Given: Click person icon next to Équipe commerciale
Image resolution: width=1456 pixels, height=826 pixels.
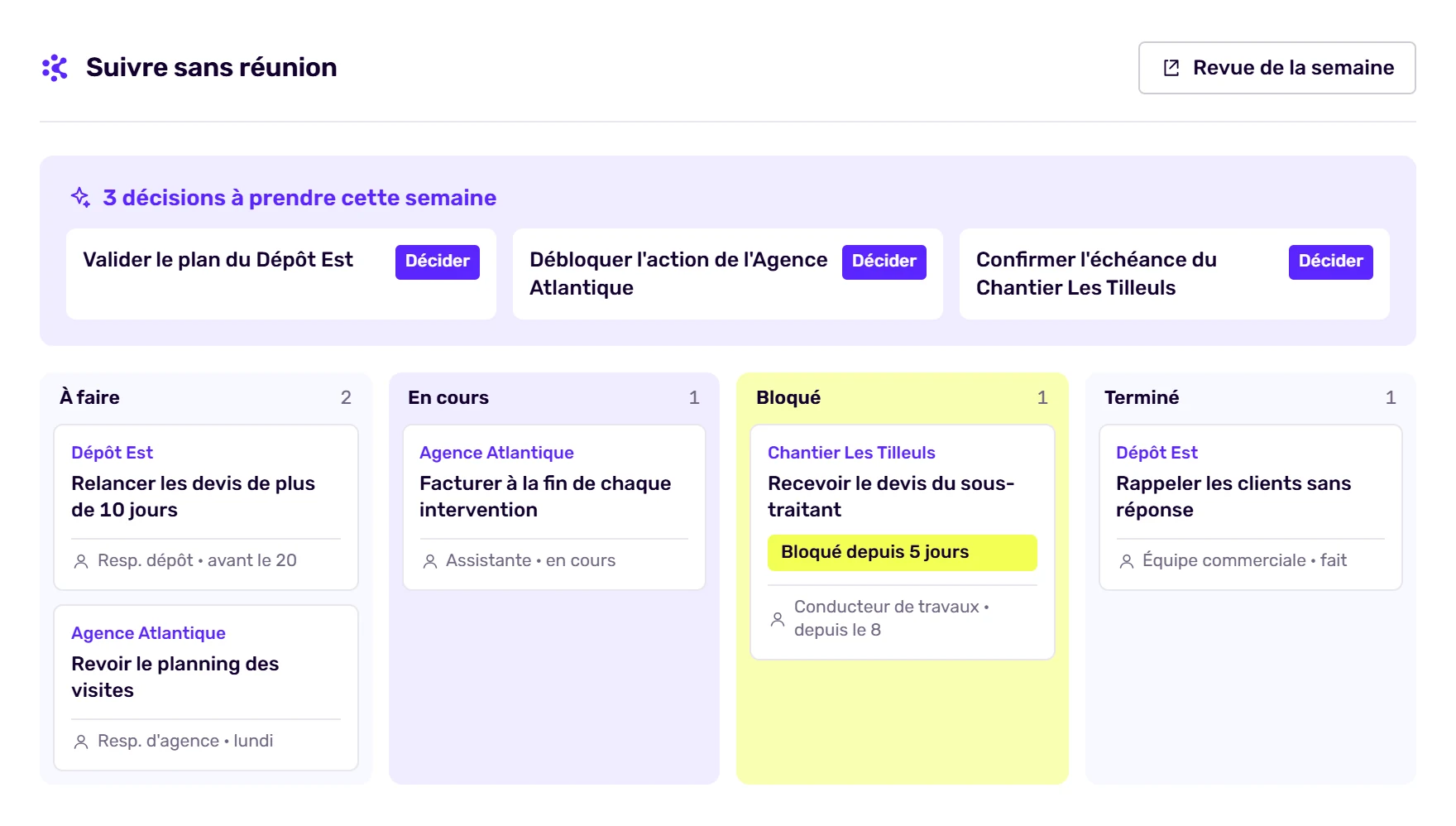Looking at the screenshot, I should [x=1127, y=561].
